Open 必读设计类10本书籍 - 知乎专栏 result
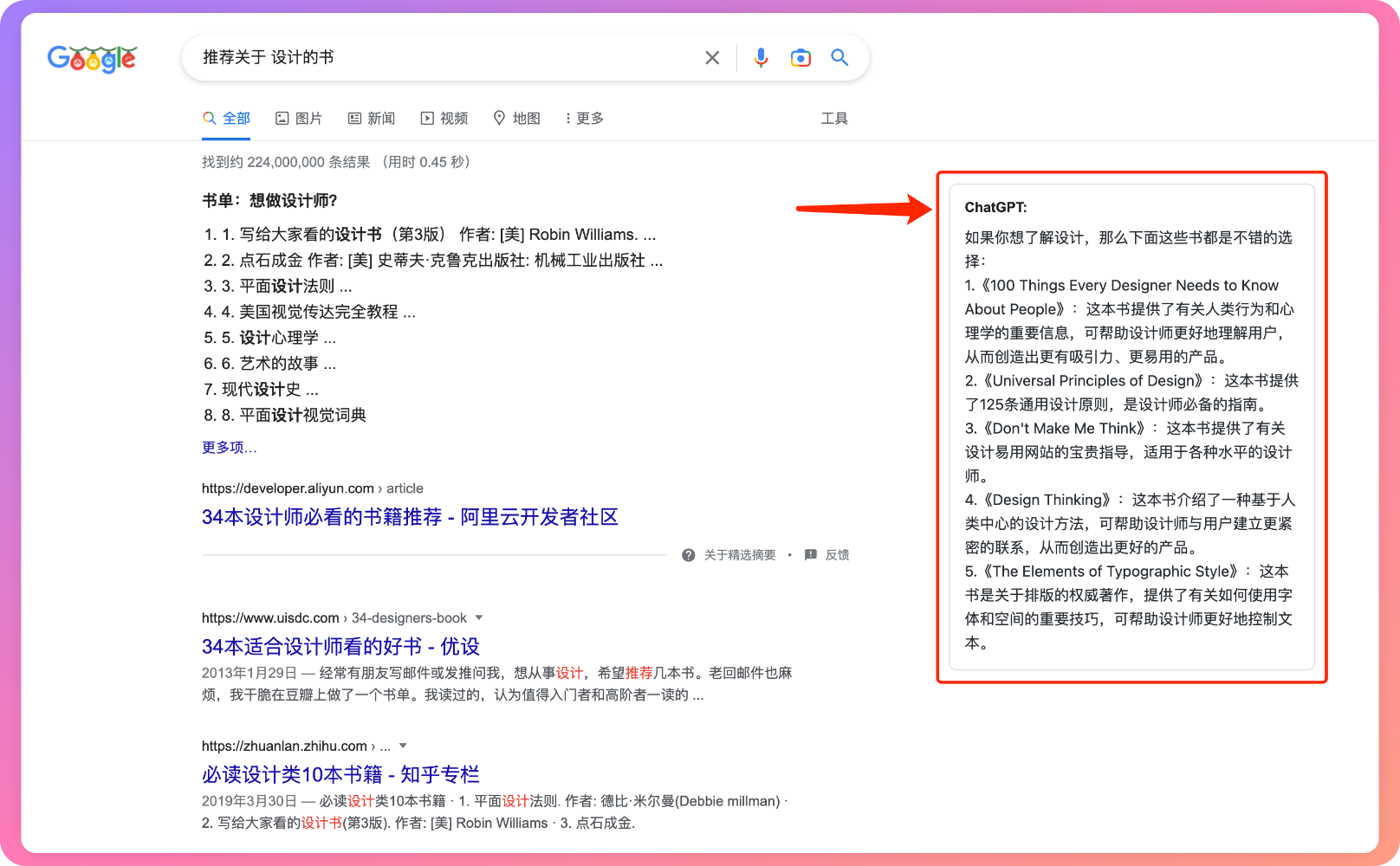Screen dimensions: 1400x866 (x=340, y=775)
